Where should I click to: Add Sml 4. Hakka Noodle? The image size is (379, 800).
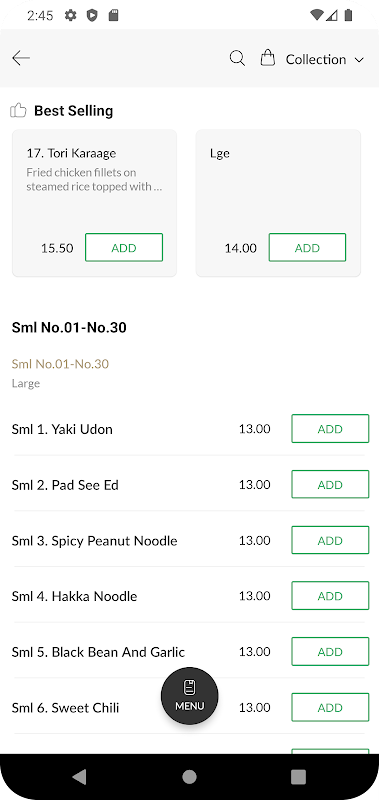click(330, 595)
